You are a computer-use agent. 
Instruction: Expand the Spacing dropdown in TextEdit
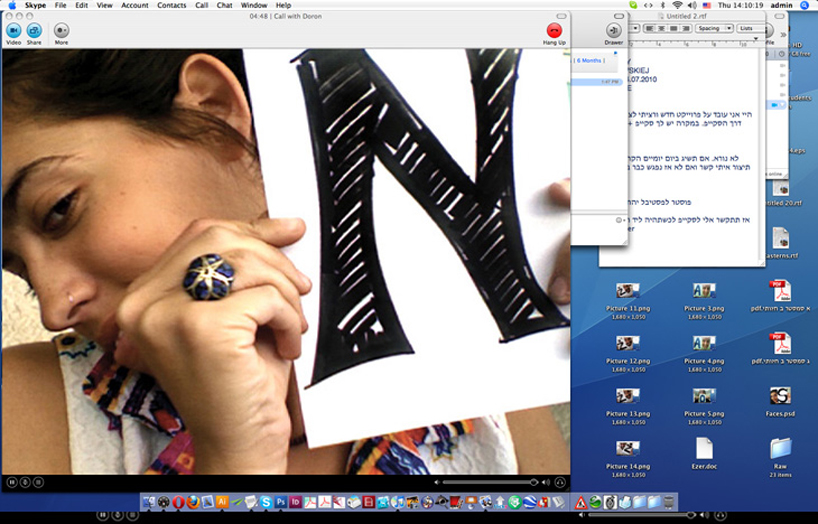tap(714, 28)
